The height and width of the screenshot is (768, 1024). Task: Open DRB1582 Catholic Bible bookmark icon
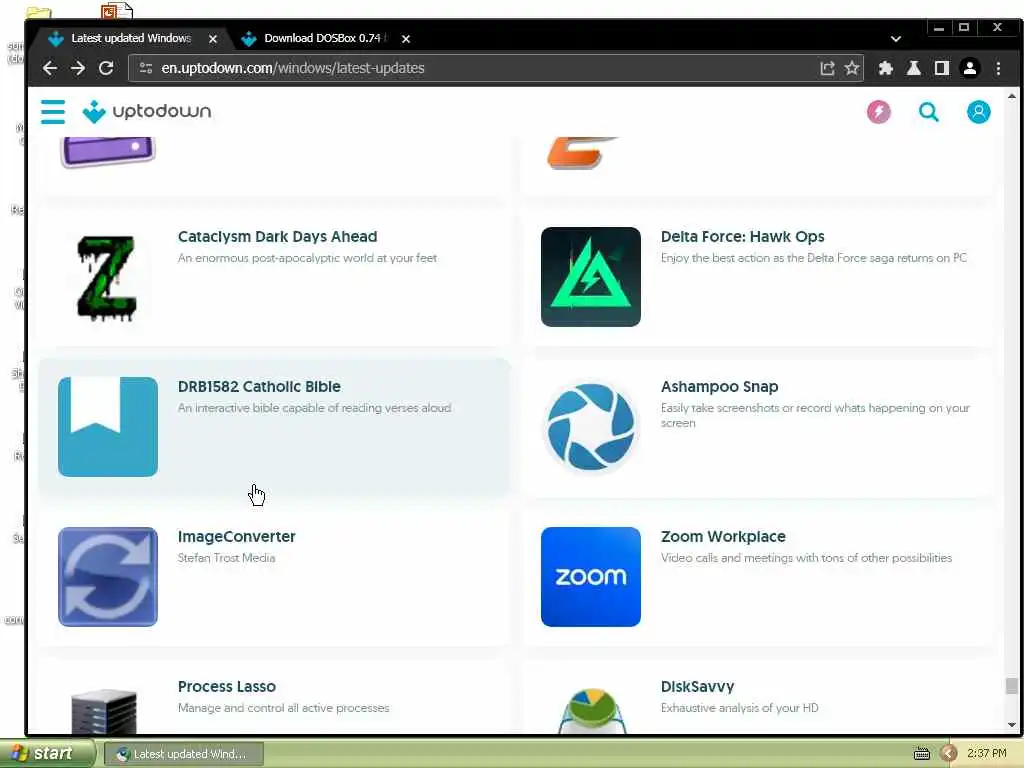(x=108, y=427)
